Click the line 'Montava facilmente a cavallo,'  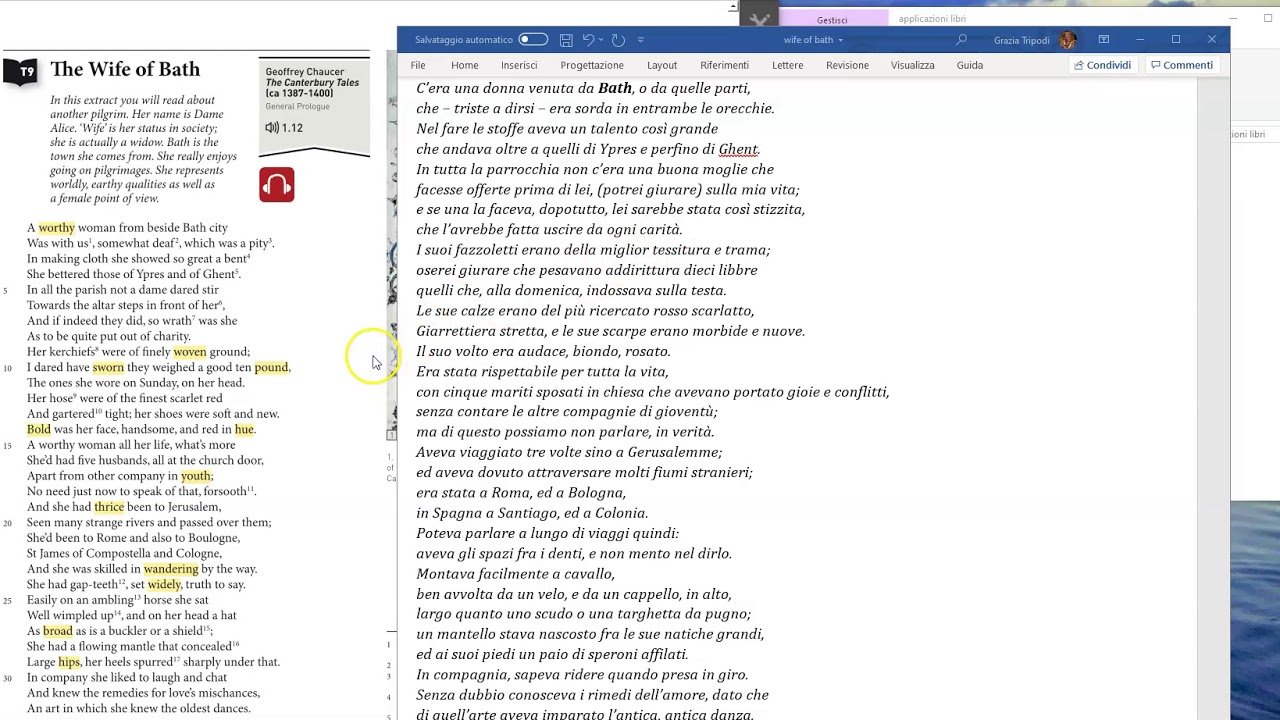pyautogui.click(x=515, y=574)
